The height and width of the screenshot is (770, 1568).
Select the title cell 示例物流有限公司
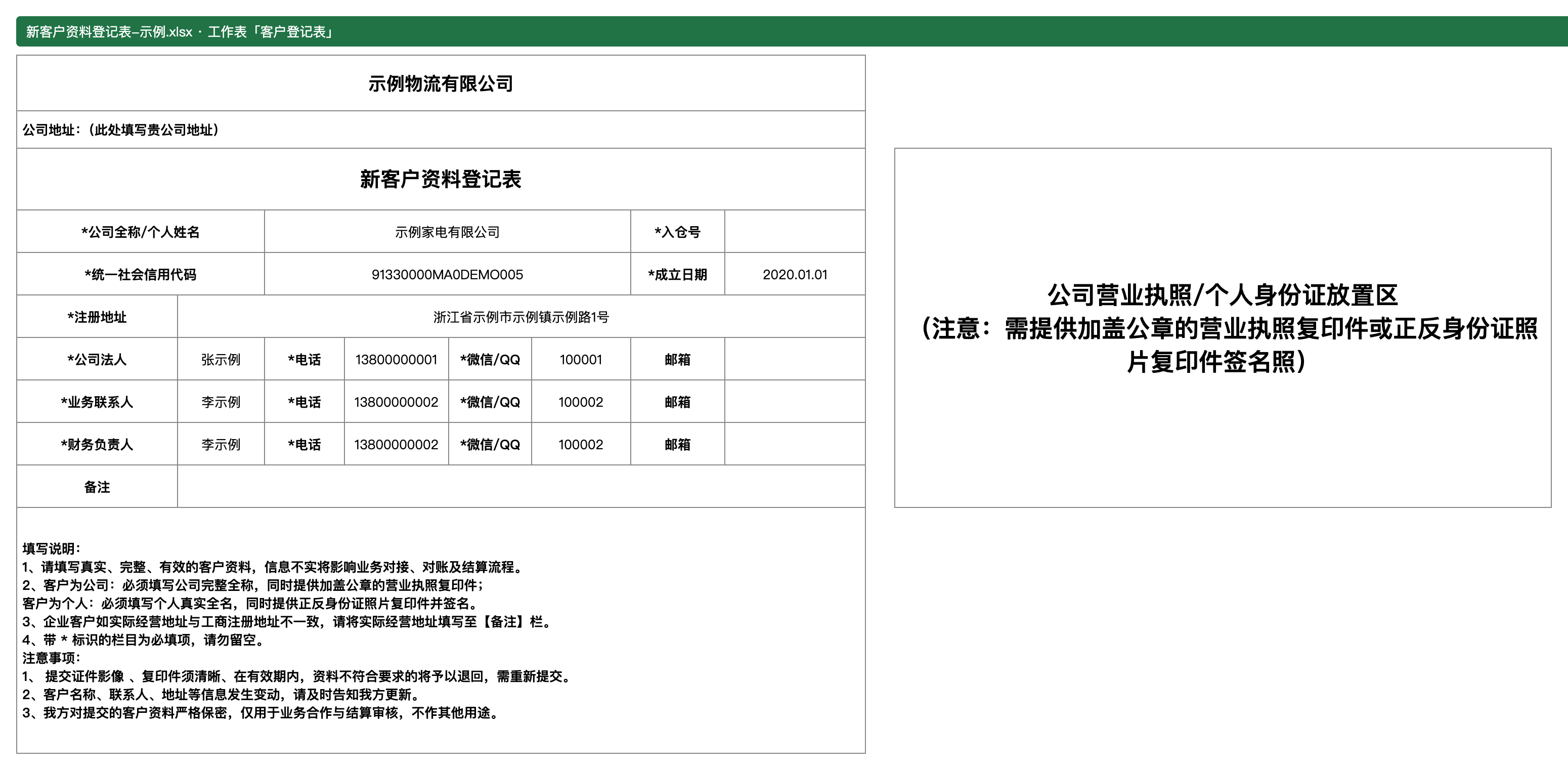coord(441,83)
